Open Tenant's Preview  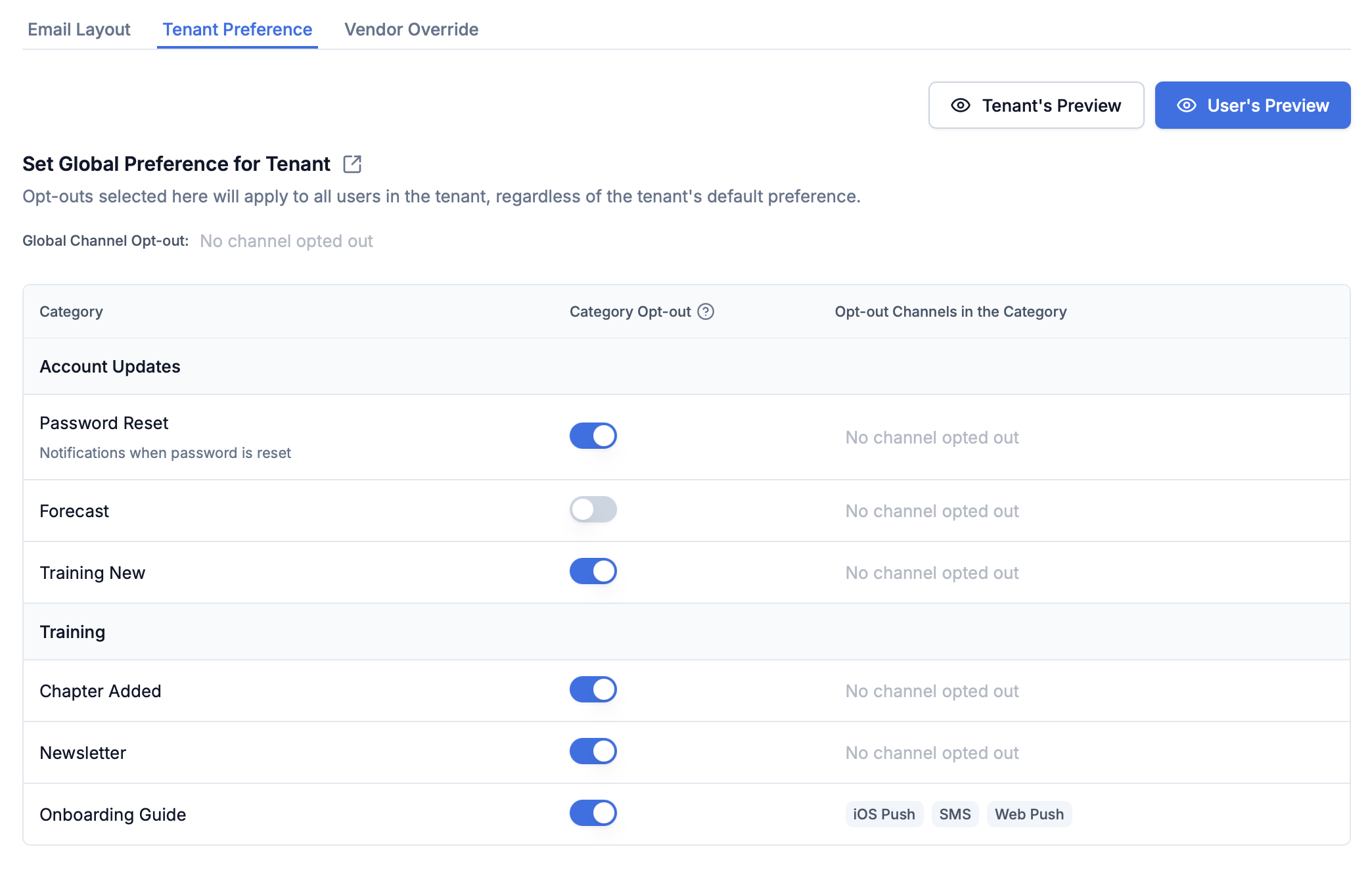tap(1036, 105)
